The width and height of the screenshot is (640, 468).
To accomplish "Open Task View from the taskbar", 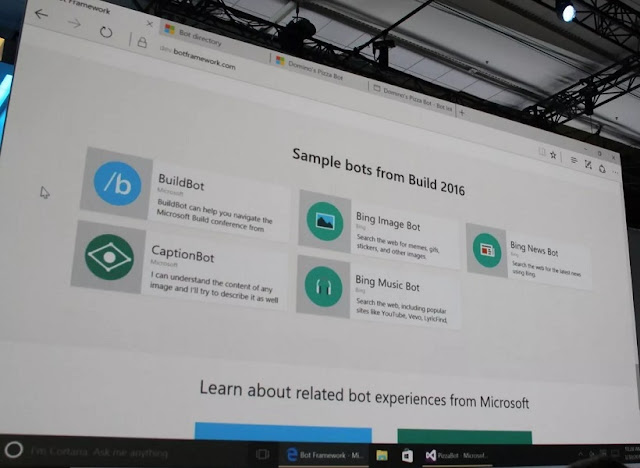I will tap(262, 454).
